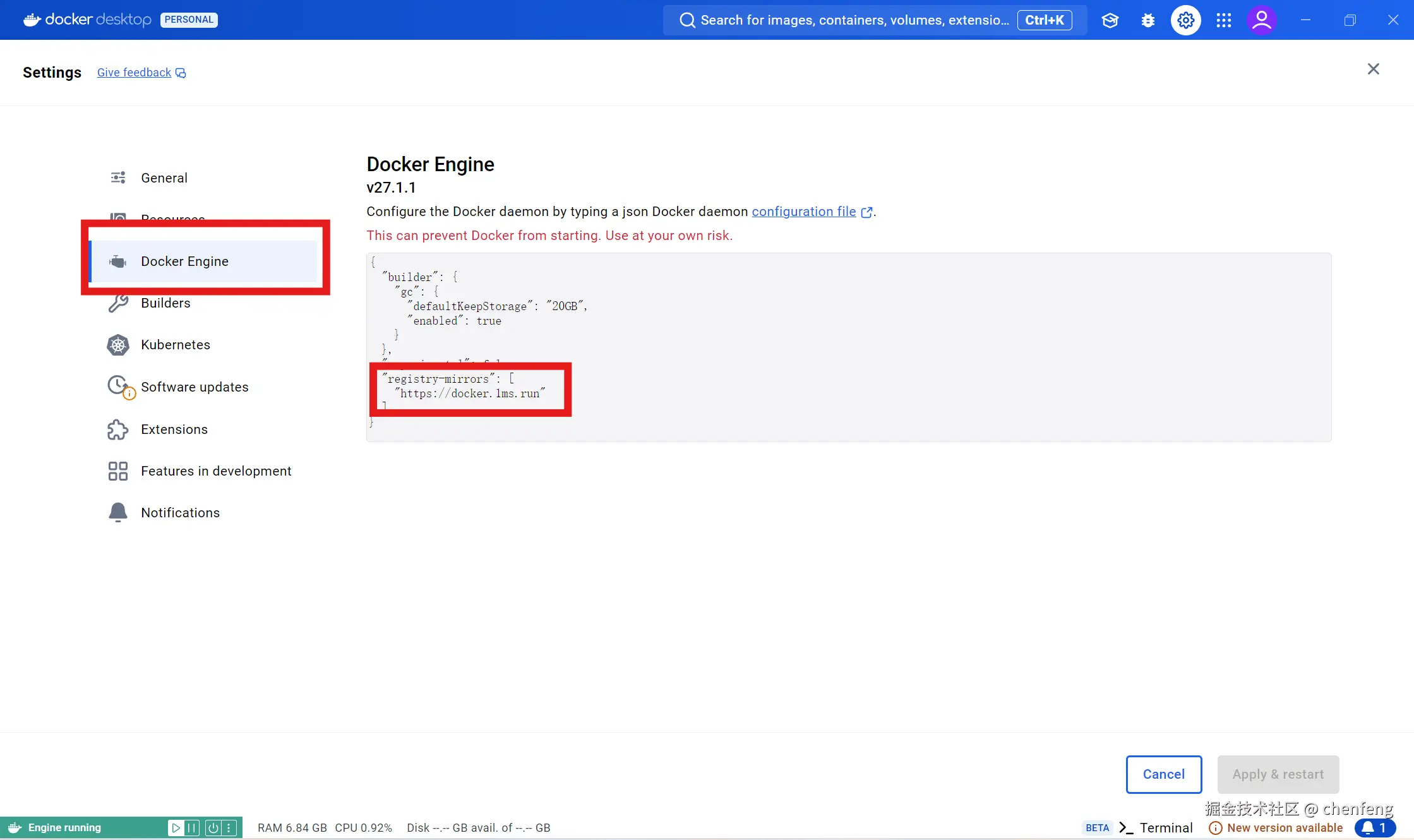
Task: Click the troubleshoot bug icon
Action: point(1147,20)
